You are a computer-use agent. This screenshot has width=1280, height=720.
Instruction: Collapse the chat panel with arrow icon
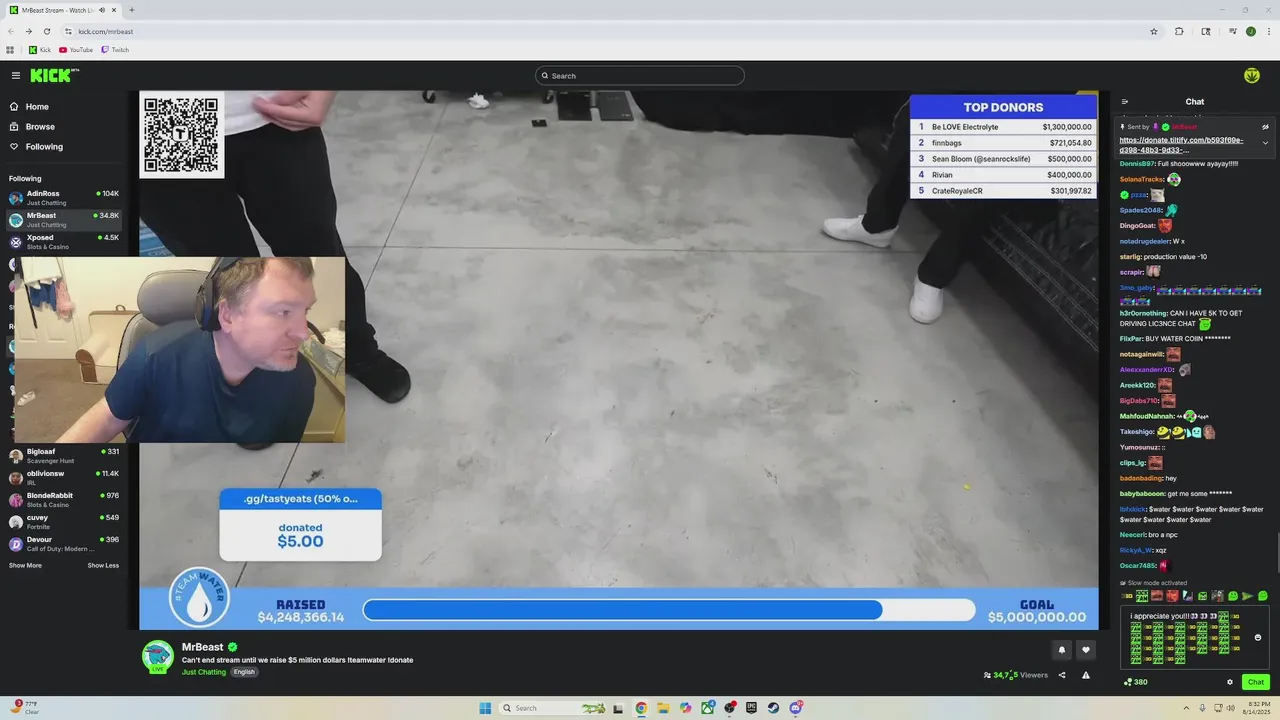tap(1125, 101)
